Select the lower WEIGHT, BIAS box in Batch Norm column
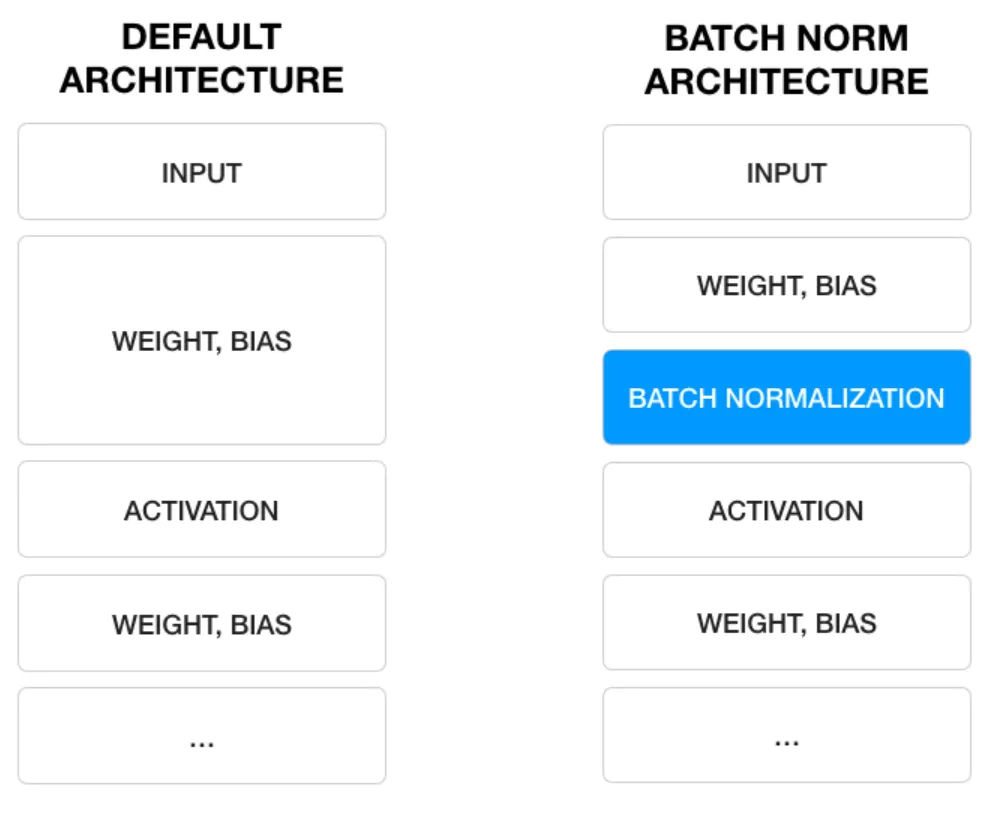Viewport: 989px width, 820px height. (x=787, y=623)
